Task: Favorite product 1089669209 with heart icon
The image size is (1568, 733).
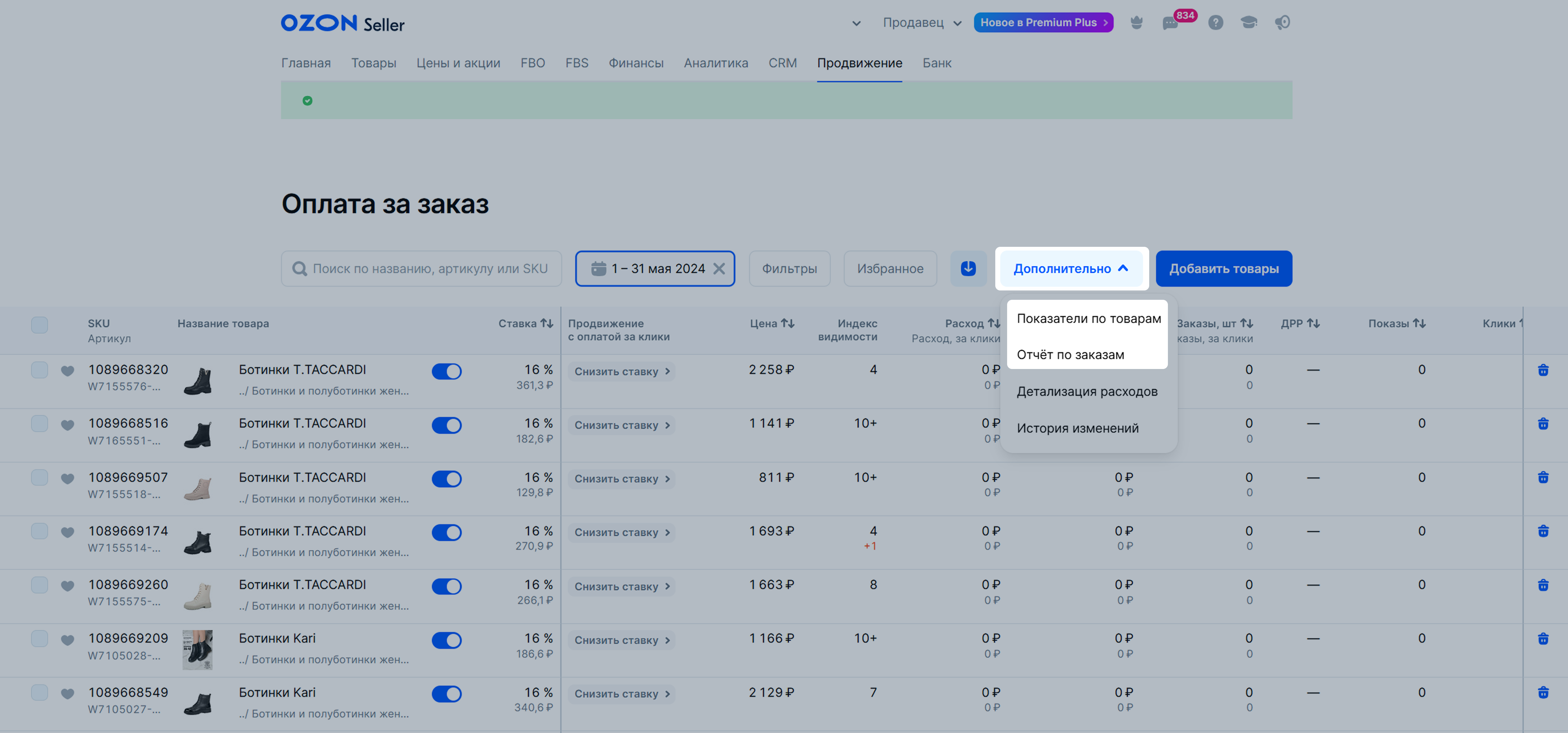Action: pyautogui.click(x=68, y=640)
